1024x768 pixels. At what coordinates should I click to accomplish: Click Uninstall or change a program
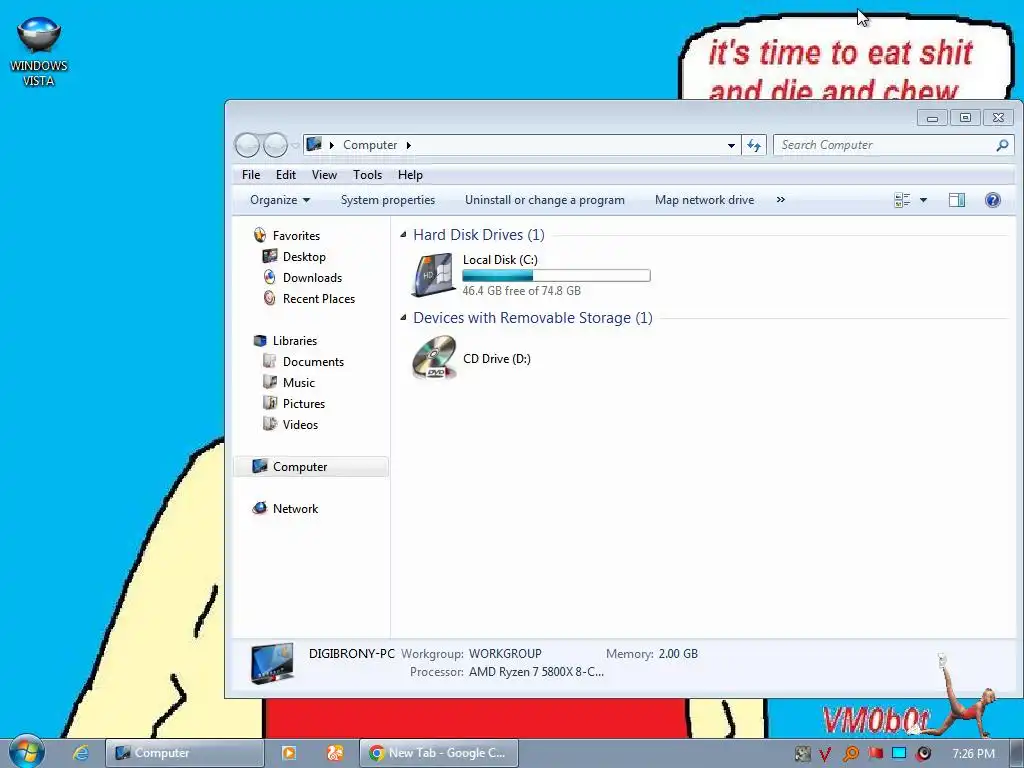coord(545,200)
